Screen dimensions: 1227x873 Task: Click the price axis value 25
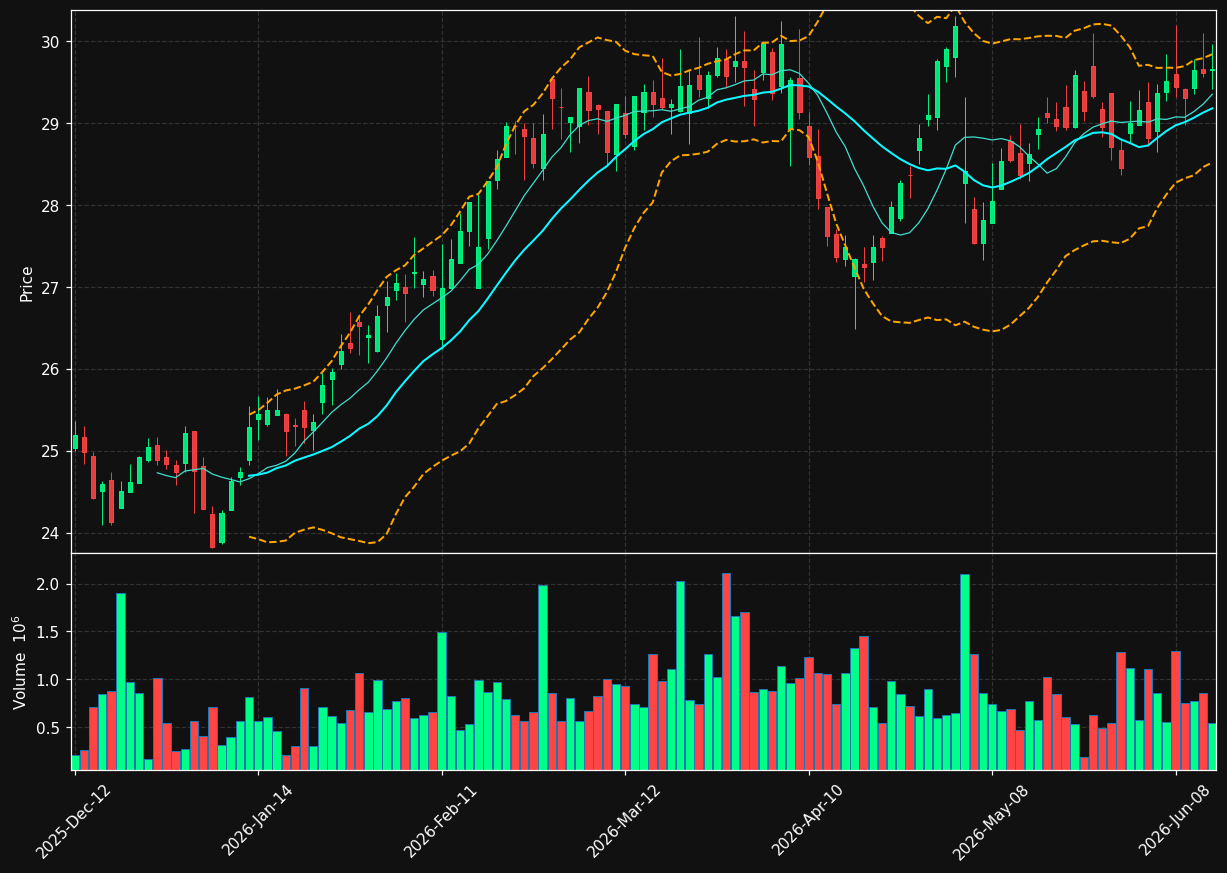click(51, 452)
